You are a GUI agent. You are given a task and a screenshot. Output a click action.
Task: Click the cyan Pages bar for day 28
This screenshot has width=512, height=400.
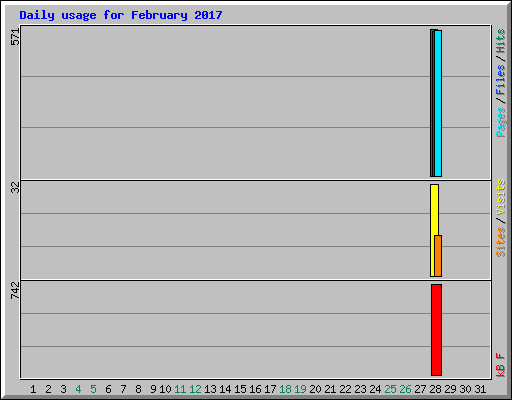point(438,103)
